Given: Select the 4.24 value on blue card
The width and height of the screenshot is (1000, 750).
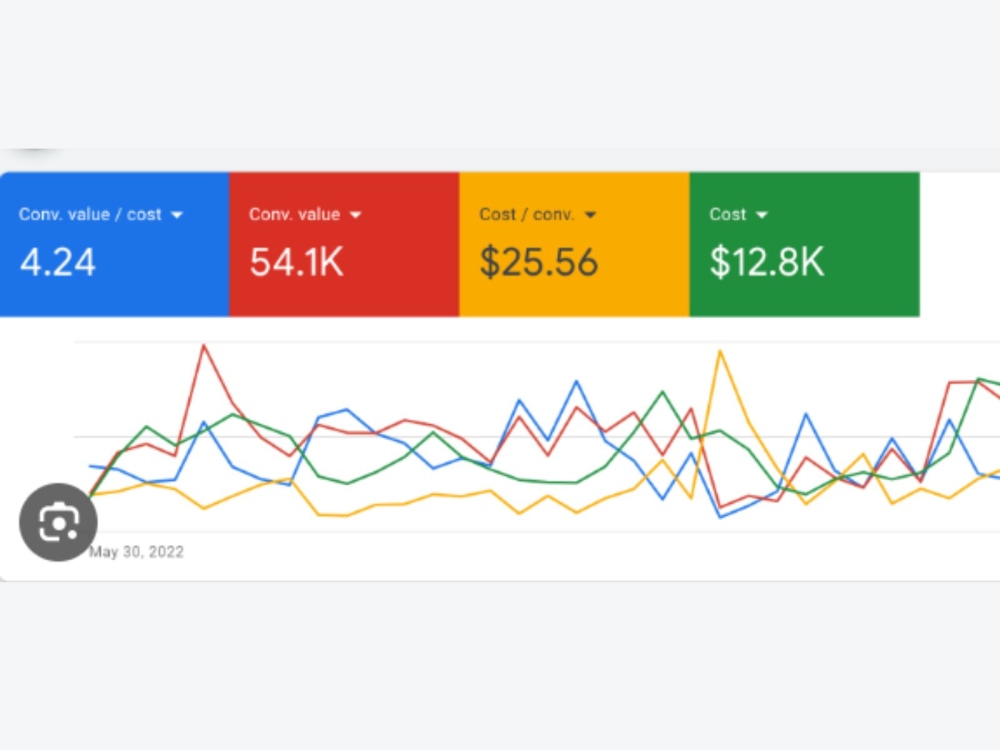Looking at the screenshot, I should [58, 262].
